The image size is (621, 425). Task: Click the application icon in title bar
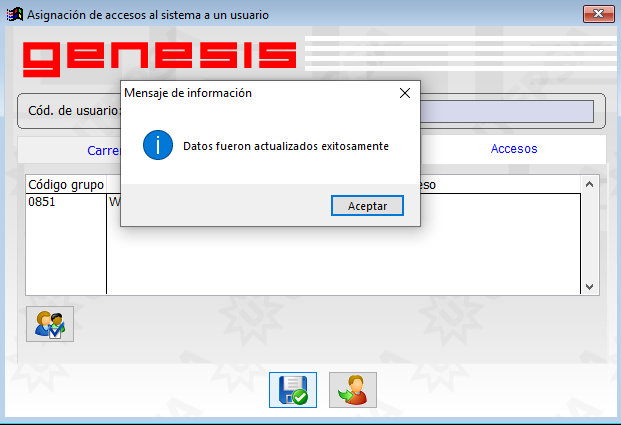point(15,15)
